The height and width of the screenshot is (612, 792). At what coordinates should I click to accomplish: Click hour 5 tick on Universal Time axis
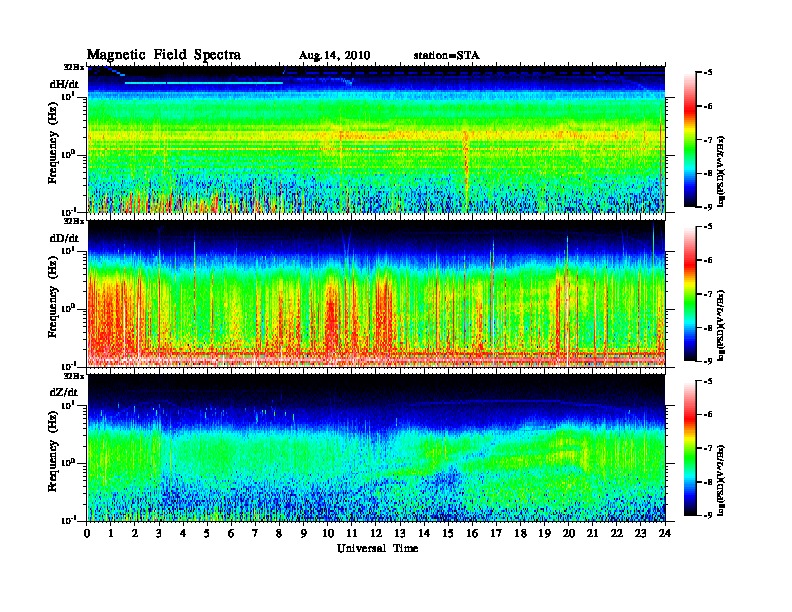(208, 533)
